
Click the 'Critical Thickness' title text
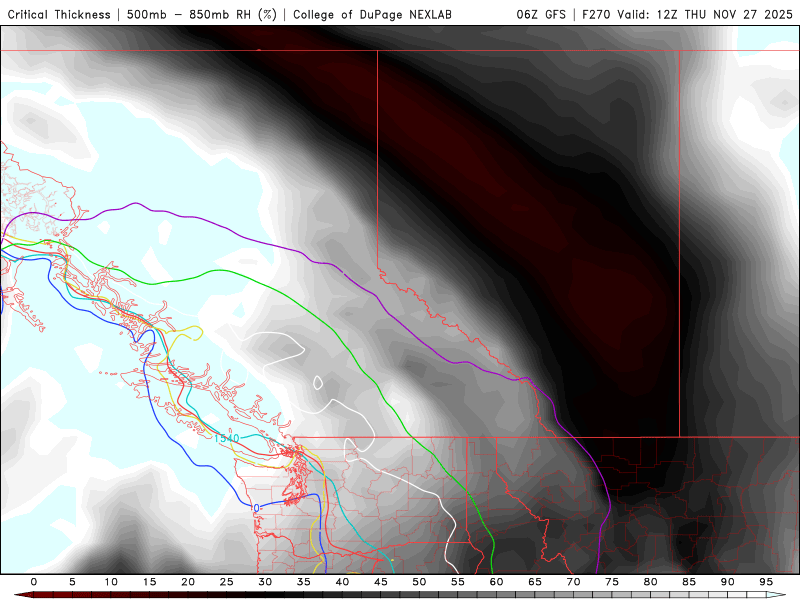click(x=59, y=15)
